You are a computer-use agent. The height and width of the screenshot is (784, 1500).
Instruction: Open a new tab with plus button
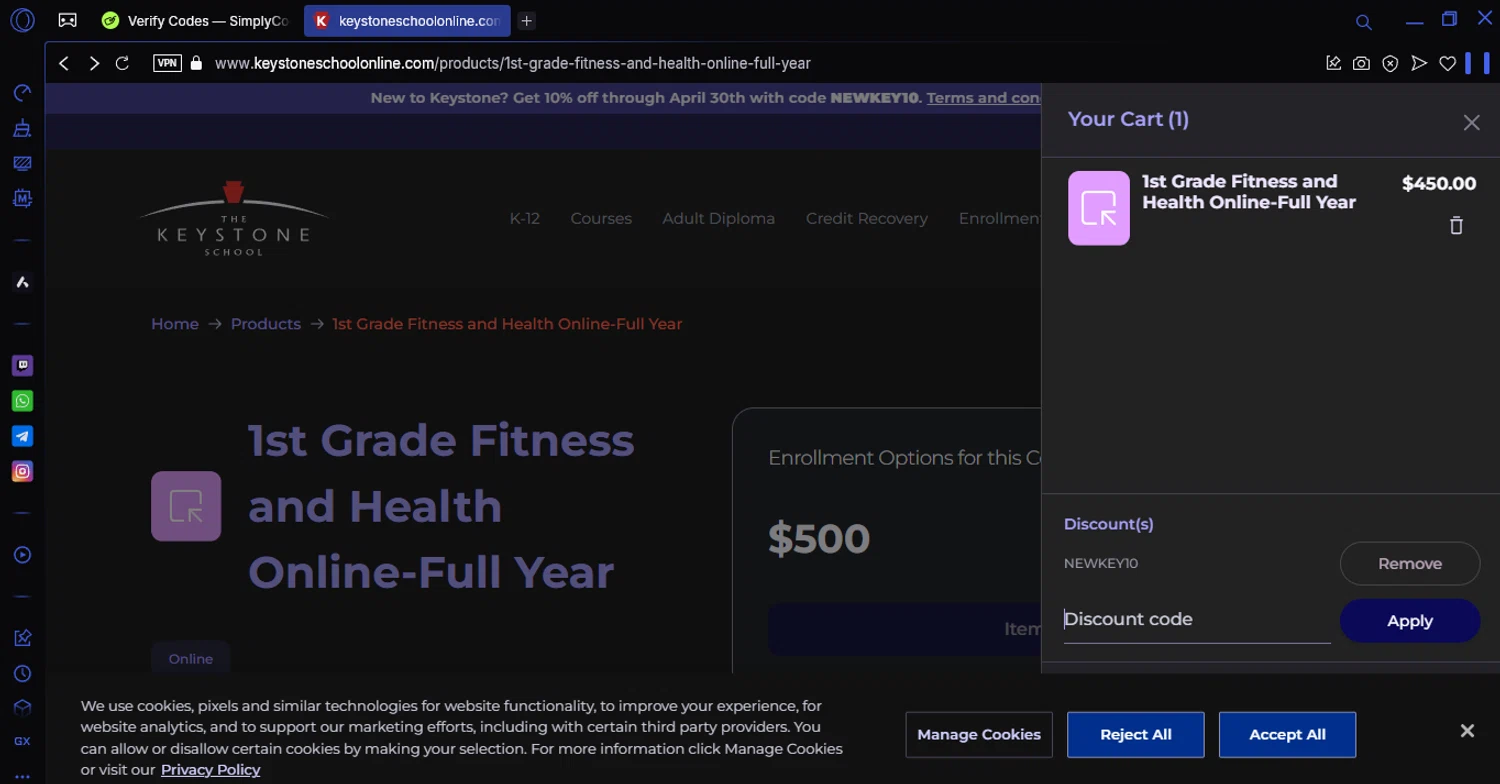526,20
